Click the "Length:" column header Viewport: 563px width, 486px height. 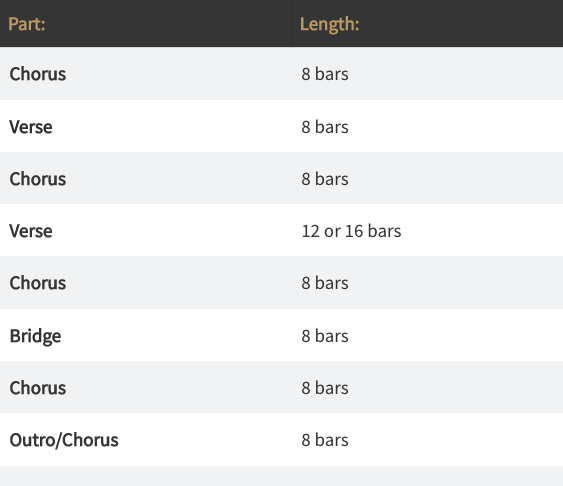click(330, 24)
